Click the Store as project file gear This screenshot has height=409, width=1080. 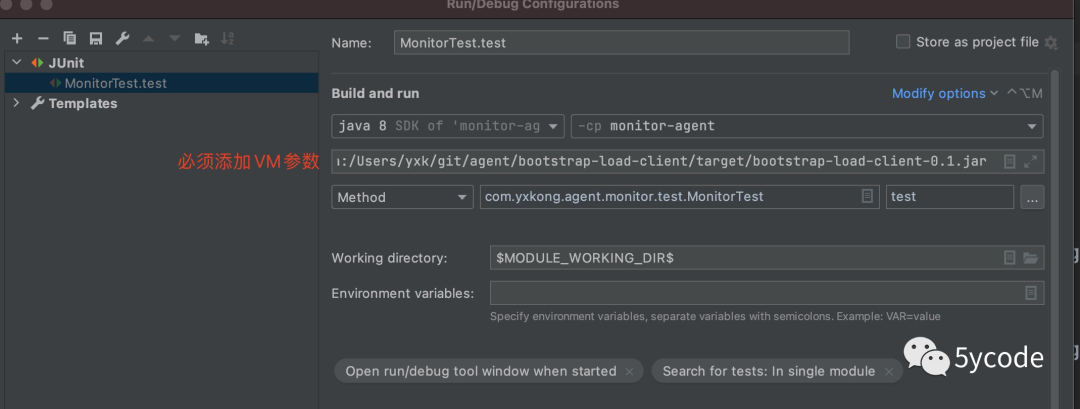(1051, 43)
